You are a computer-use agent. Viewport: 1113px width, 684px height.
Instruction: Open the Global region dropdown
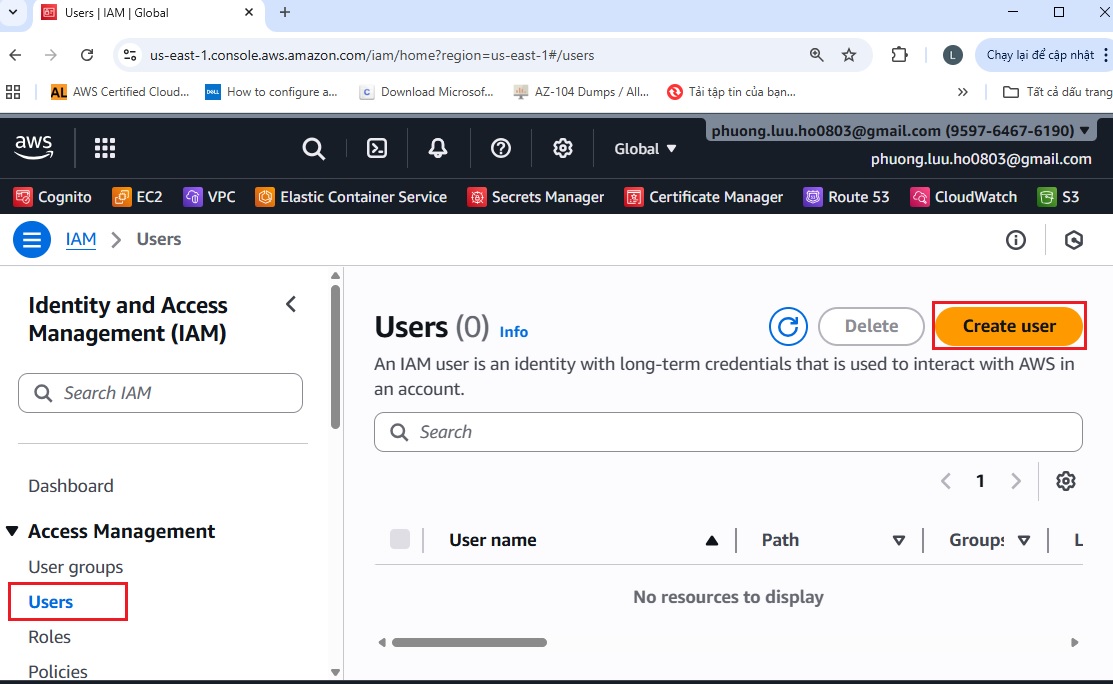pyautogui.click(x=645, y=149)
